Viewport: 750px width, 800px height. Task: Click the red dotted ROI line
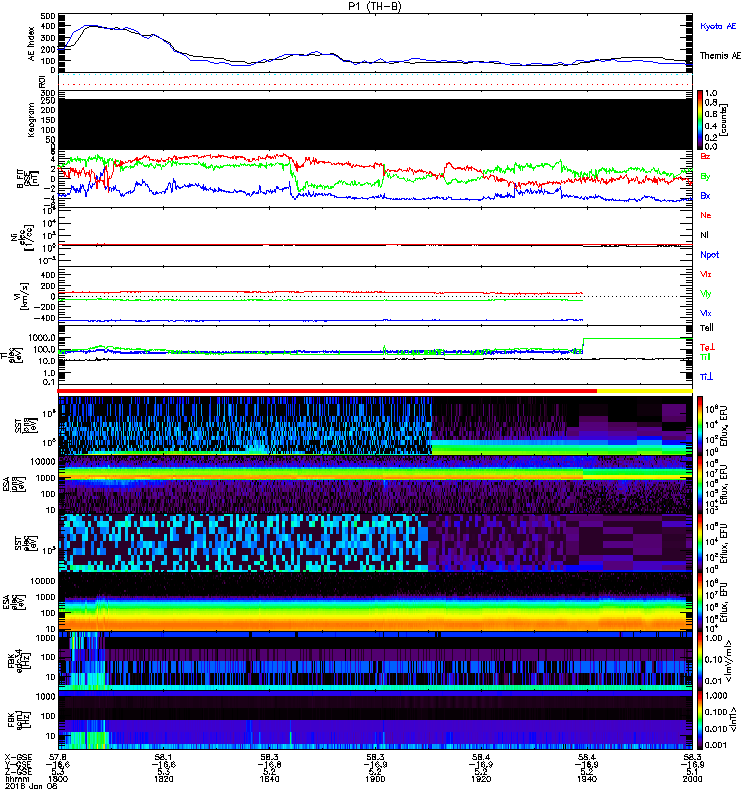pyautogui.click(x=375, y=85)
